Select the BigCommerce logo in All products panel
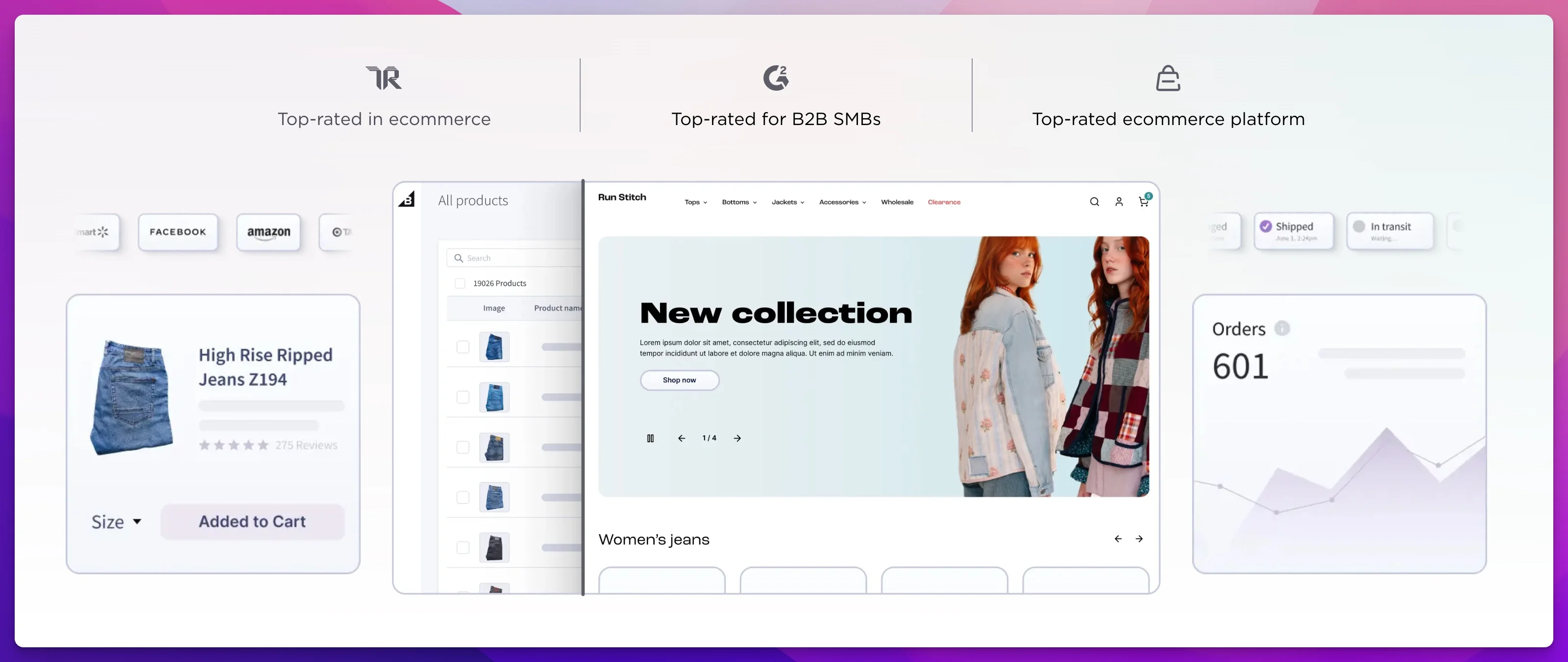1568x662 pixels. (x=407, y=199)
